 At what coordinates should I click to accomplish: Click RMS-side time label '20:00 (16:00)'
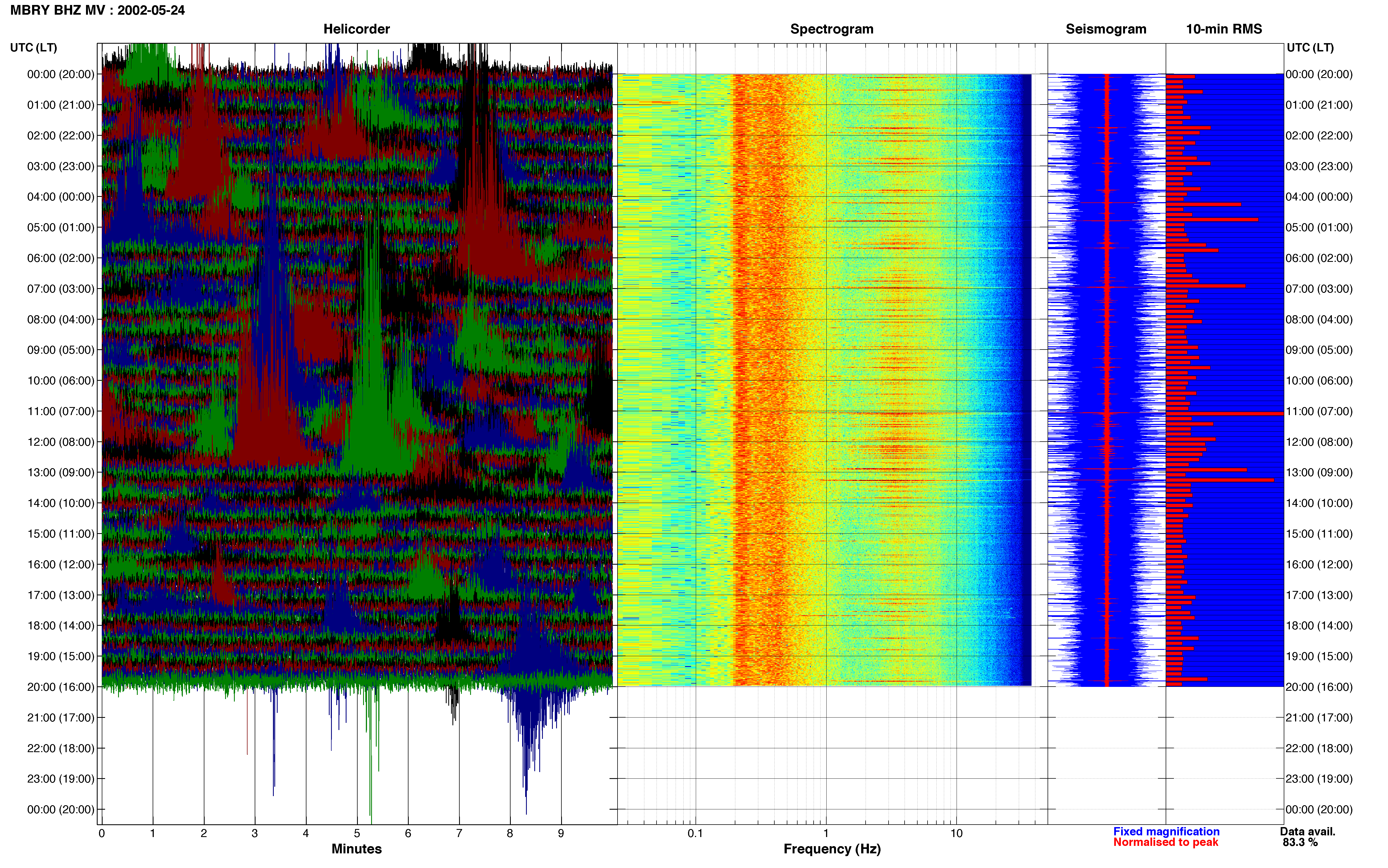(x=1319, y=687)
